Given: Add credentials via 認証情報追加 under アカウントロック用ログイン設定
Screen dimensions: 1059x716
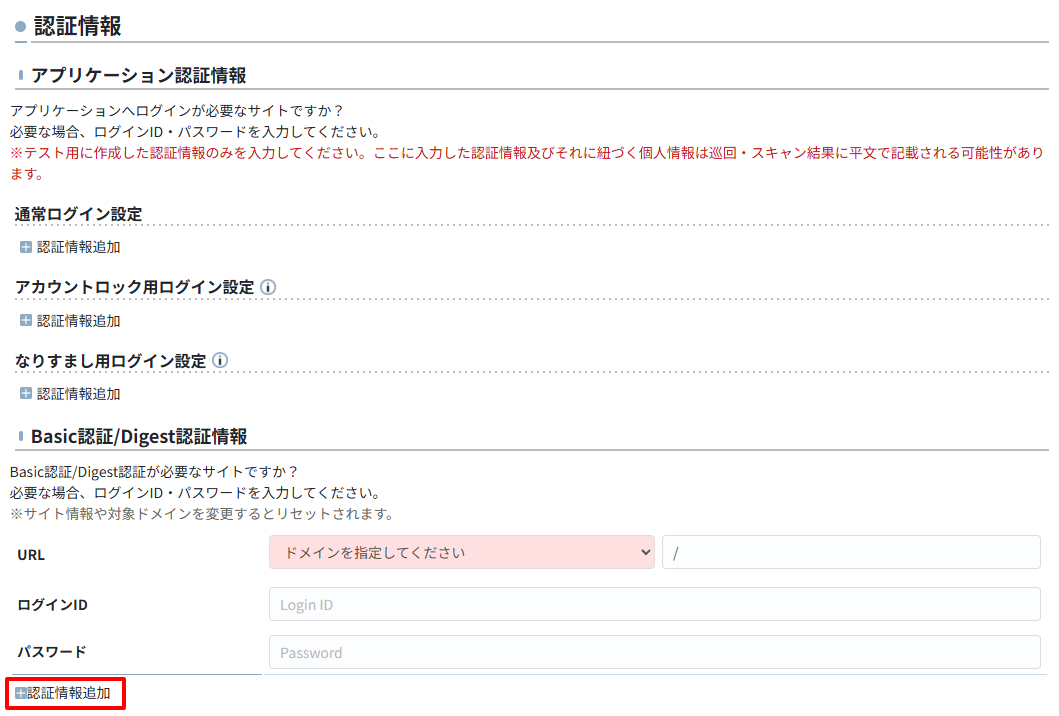Looking at the screenshot, I should click(x=78, y=321).
